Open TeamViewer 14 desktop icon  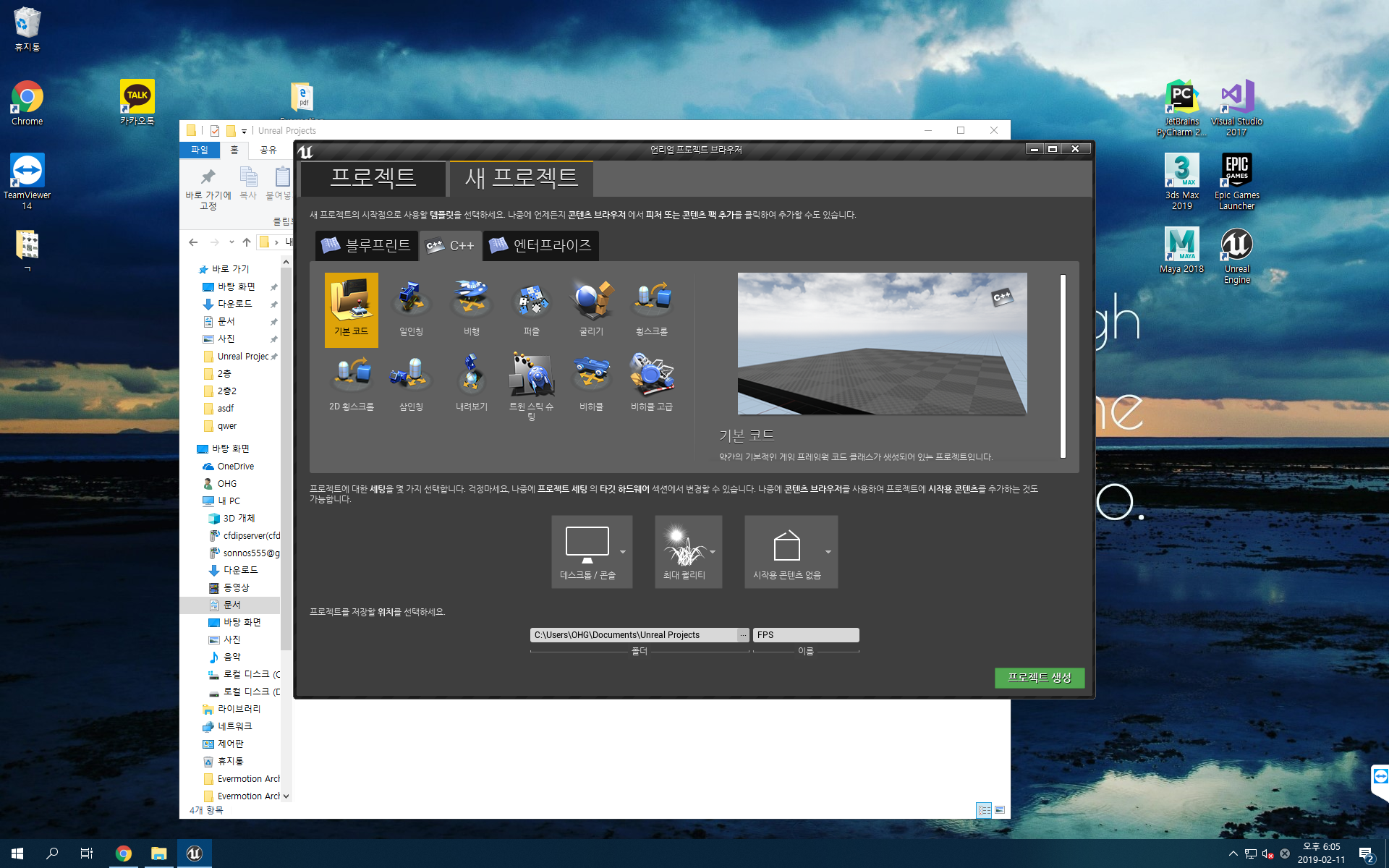(x=27, y=182)
